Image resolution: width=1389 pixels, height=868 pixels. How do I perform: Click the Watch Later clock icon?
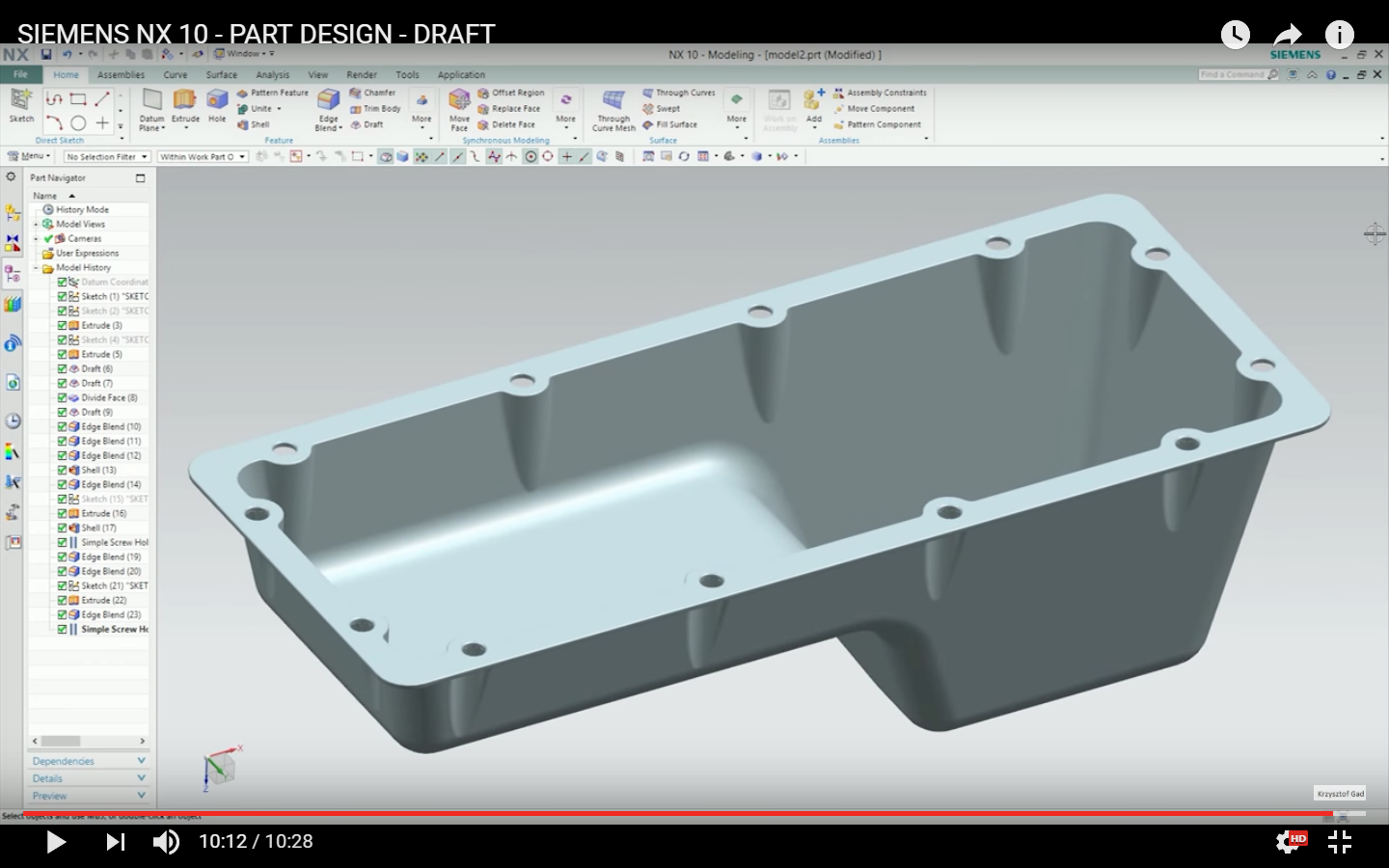click(1236, 35)
